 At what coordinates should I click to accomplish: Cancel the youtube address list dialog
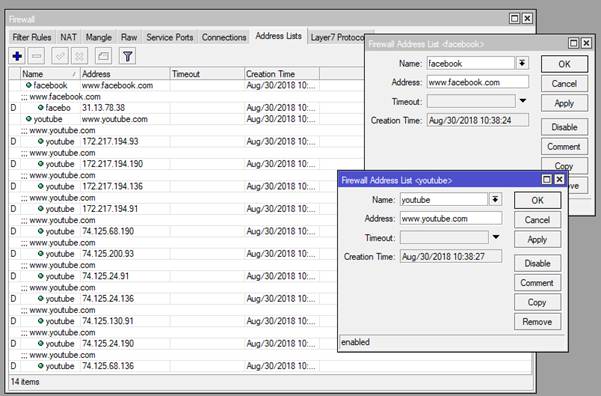tap(537, 220)
